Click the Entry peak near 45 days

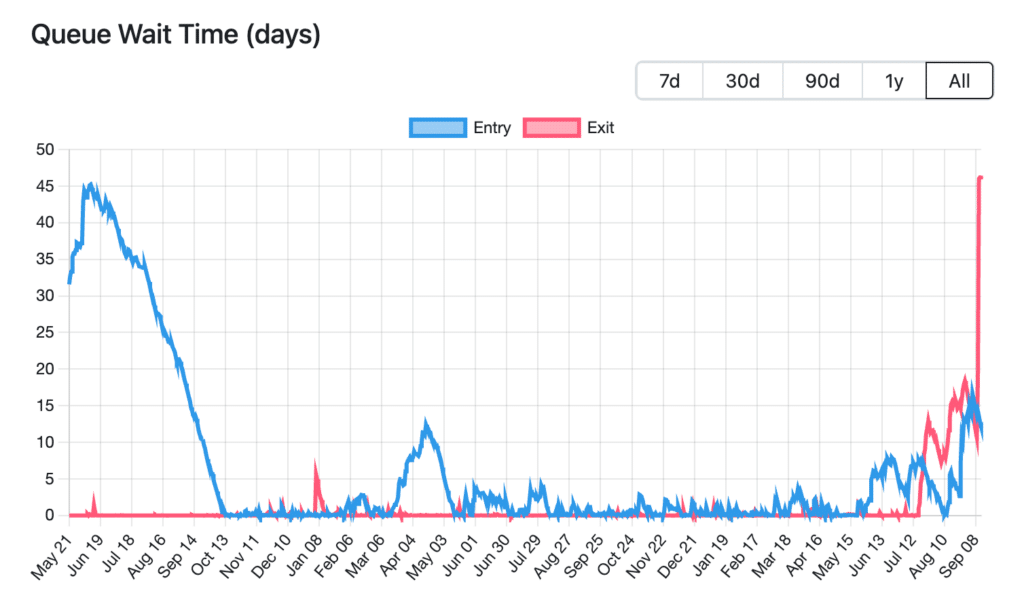[90, 186]
